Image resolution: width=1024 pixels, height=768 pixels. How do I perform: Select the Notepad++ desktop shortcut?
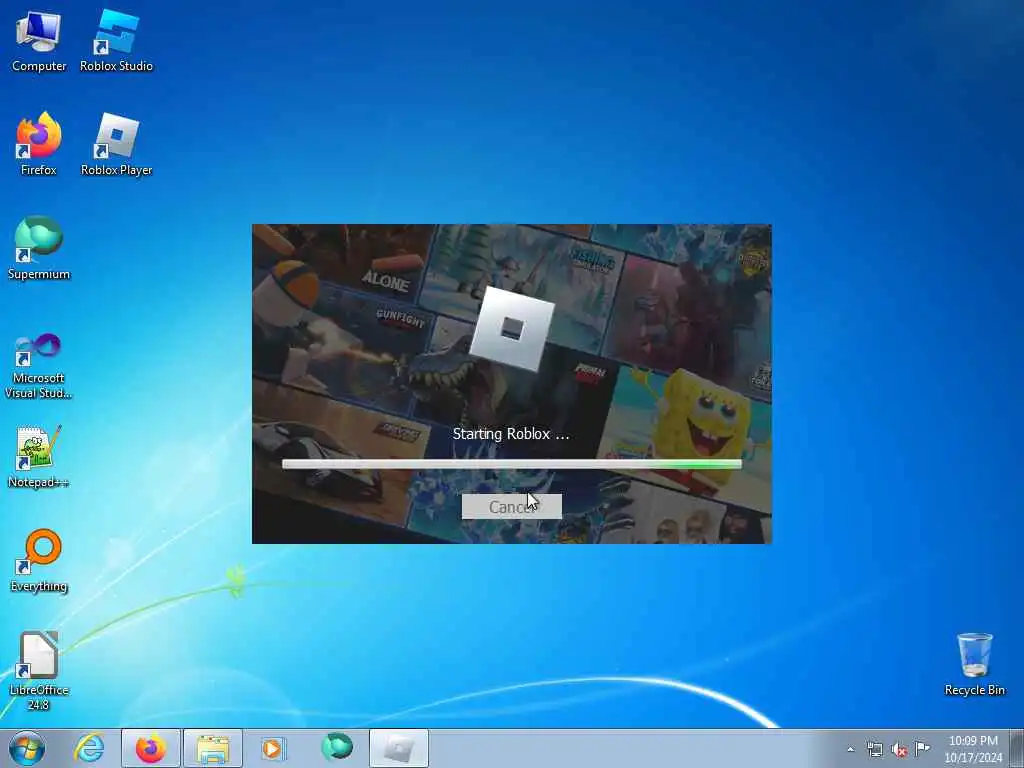click(39, 456)
